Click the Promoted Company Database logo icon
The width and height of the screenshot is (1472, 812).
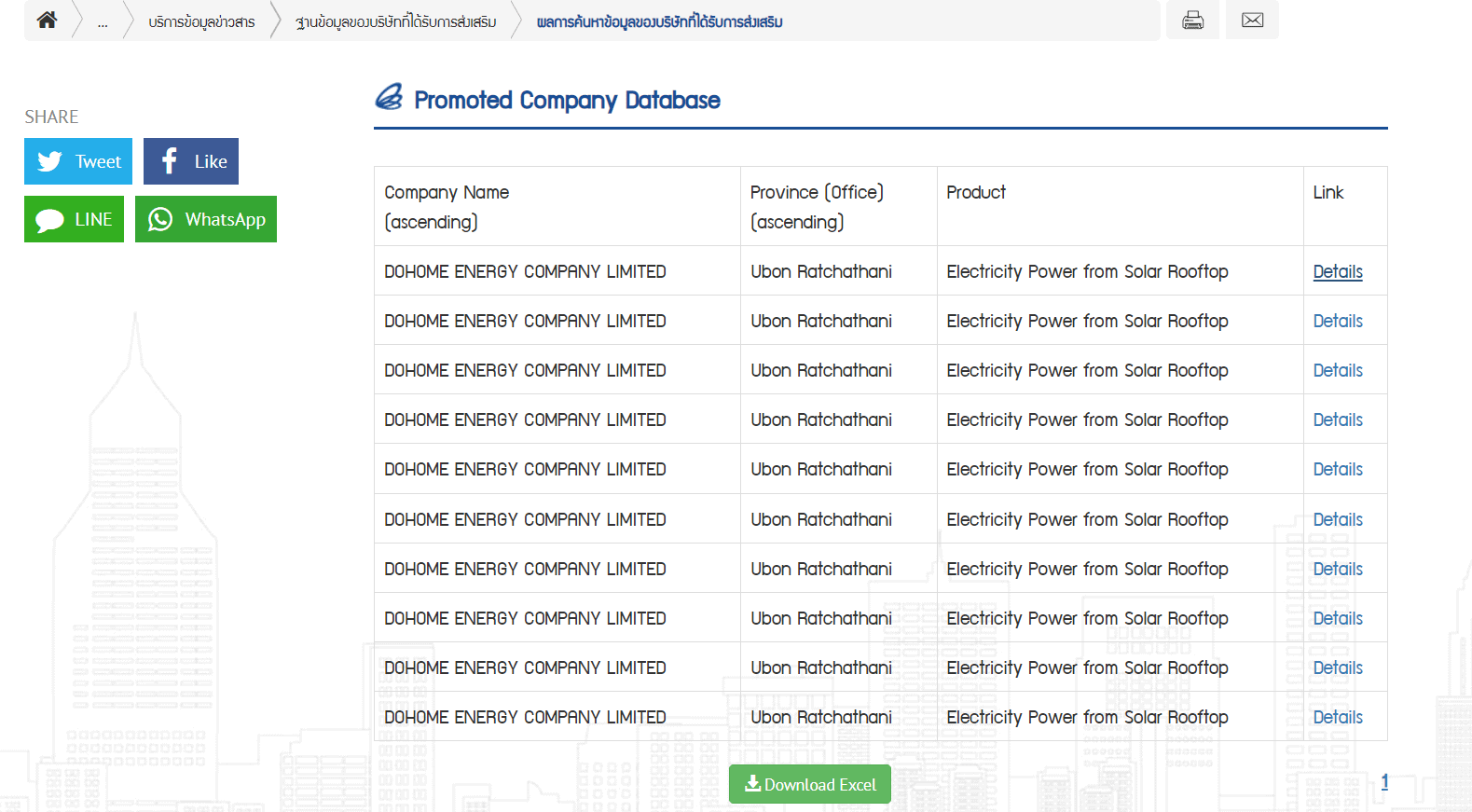pyautogui.click(x=389, y=97)
